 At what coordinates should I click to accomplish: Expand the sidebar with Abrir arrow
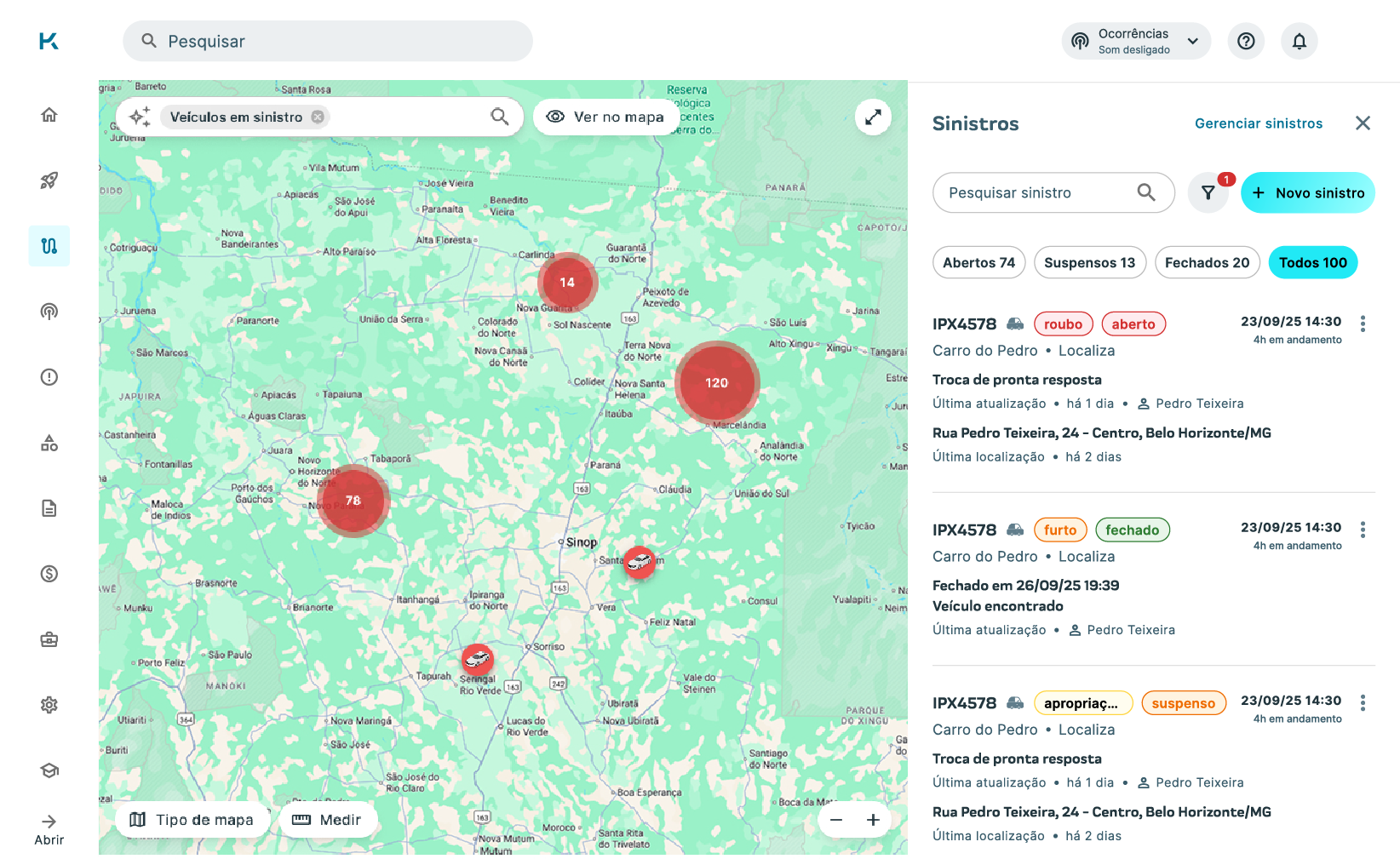[49, 828]
